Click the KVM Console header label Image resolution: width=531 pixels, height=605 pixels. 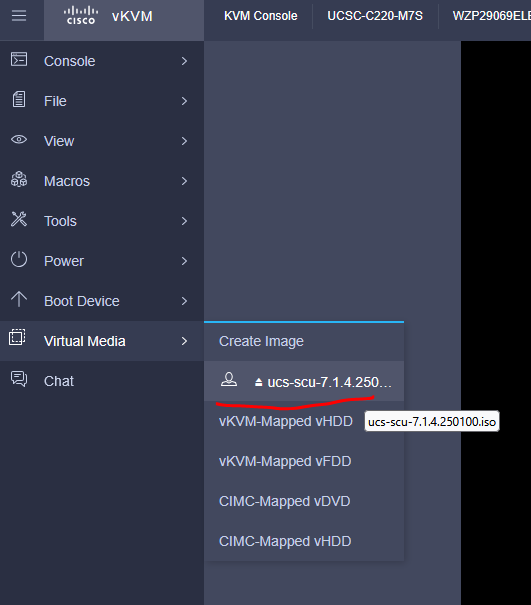(x=260, y=16)
